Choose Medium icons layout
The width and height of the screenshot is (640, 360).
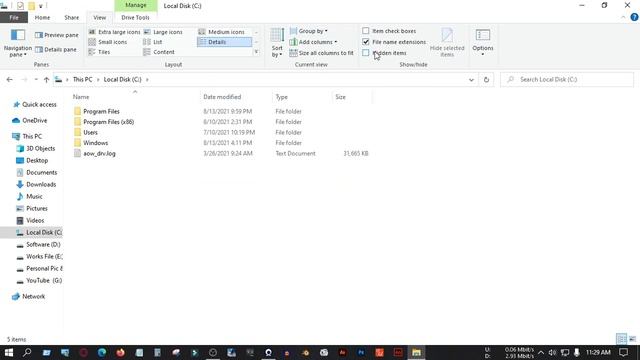(x=221, y=32)
